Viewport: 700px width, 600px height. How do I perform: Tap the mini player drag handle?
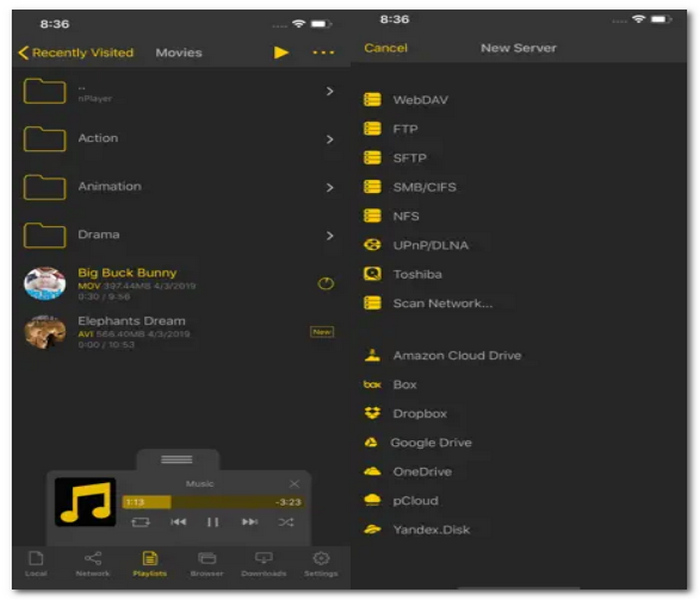point(177,459)
